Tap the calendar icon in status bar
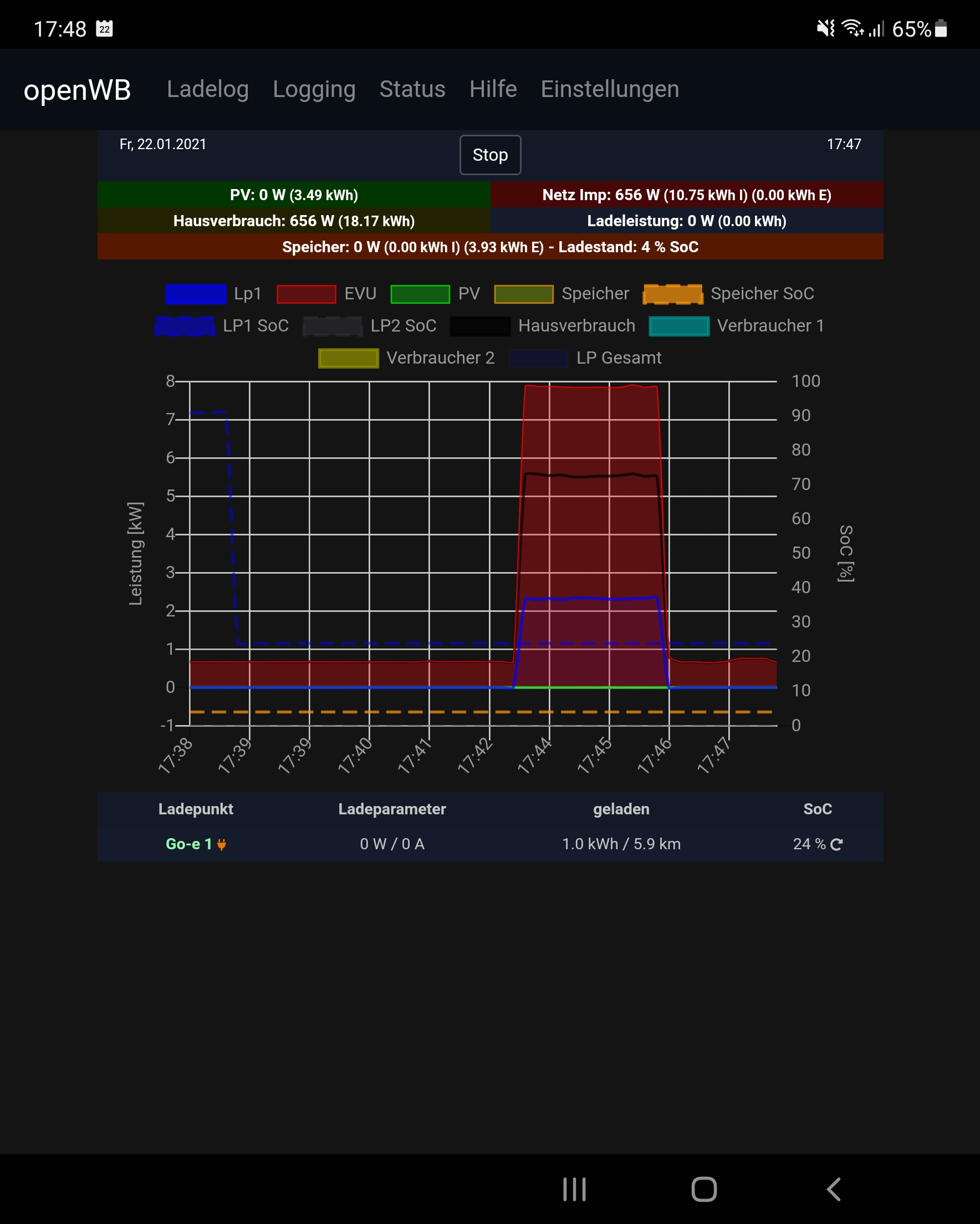Image resolution: width=980 pixels, height=1224 pixels. click(104, 28)
